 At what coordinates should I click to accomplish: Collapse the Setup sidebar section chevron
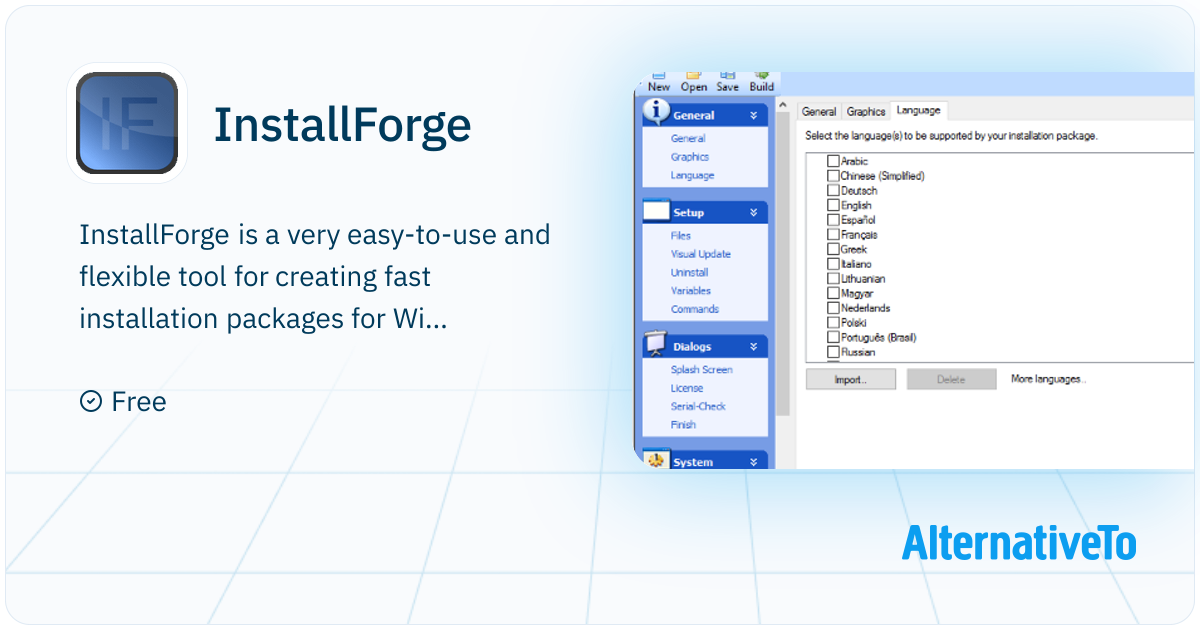pos(753,212)
